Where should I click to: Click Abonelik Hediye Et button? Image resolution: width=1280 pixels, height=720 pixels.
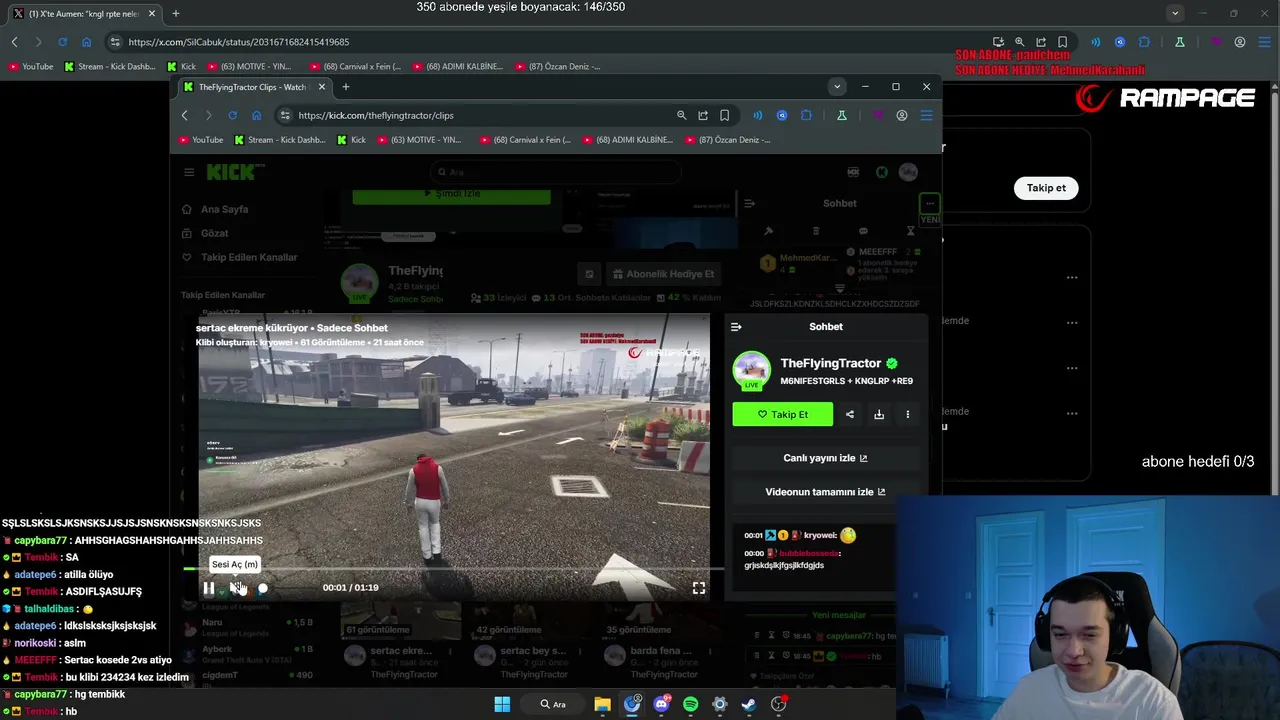click(x=663, y=274)
